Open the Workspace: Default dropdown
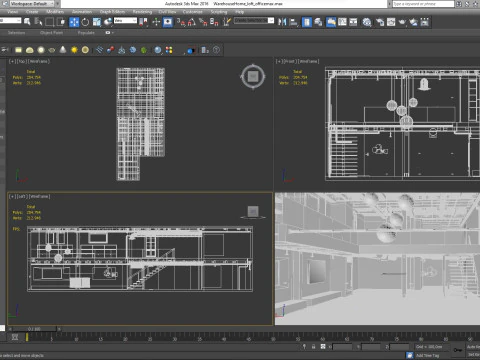This screenshot has height=360, width=480. pyautogui.click(x=33, y=4)
